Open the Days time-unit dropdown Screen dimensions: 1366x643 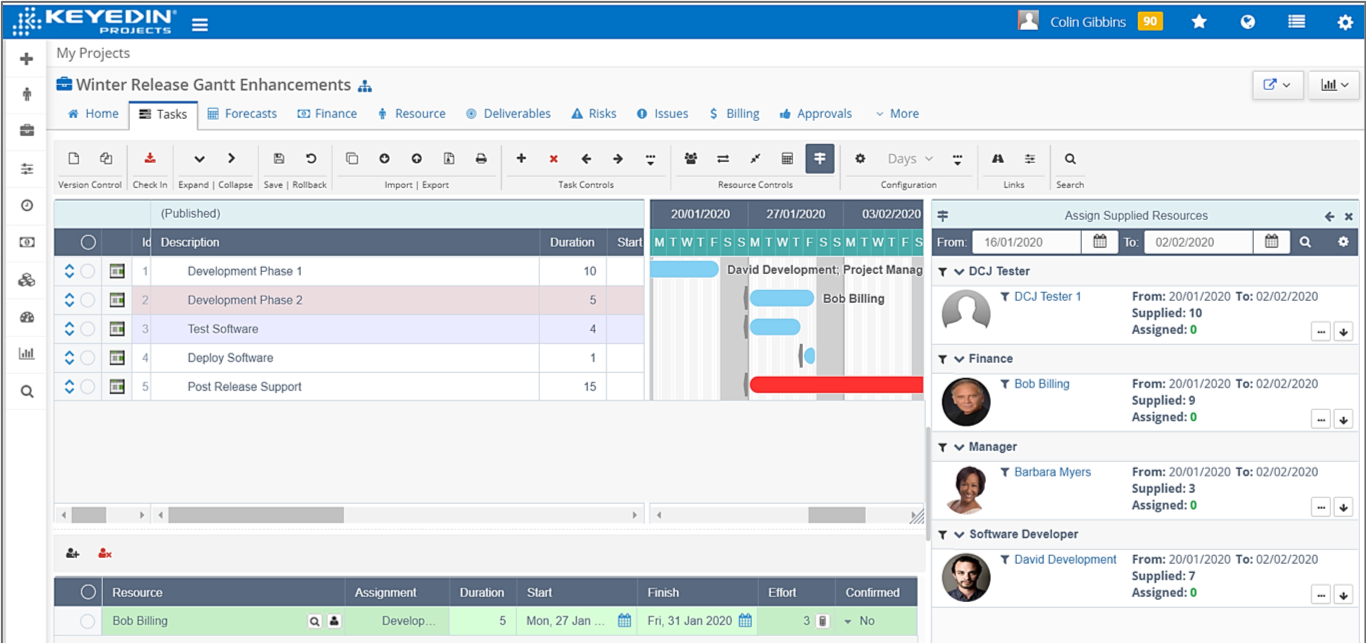click(x=910, y=158)
